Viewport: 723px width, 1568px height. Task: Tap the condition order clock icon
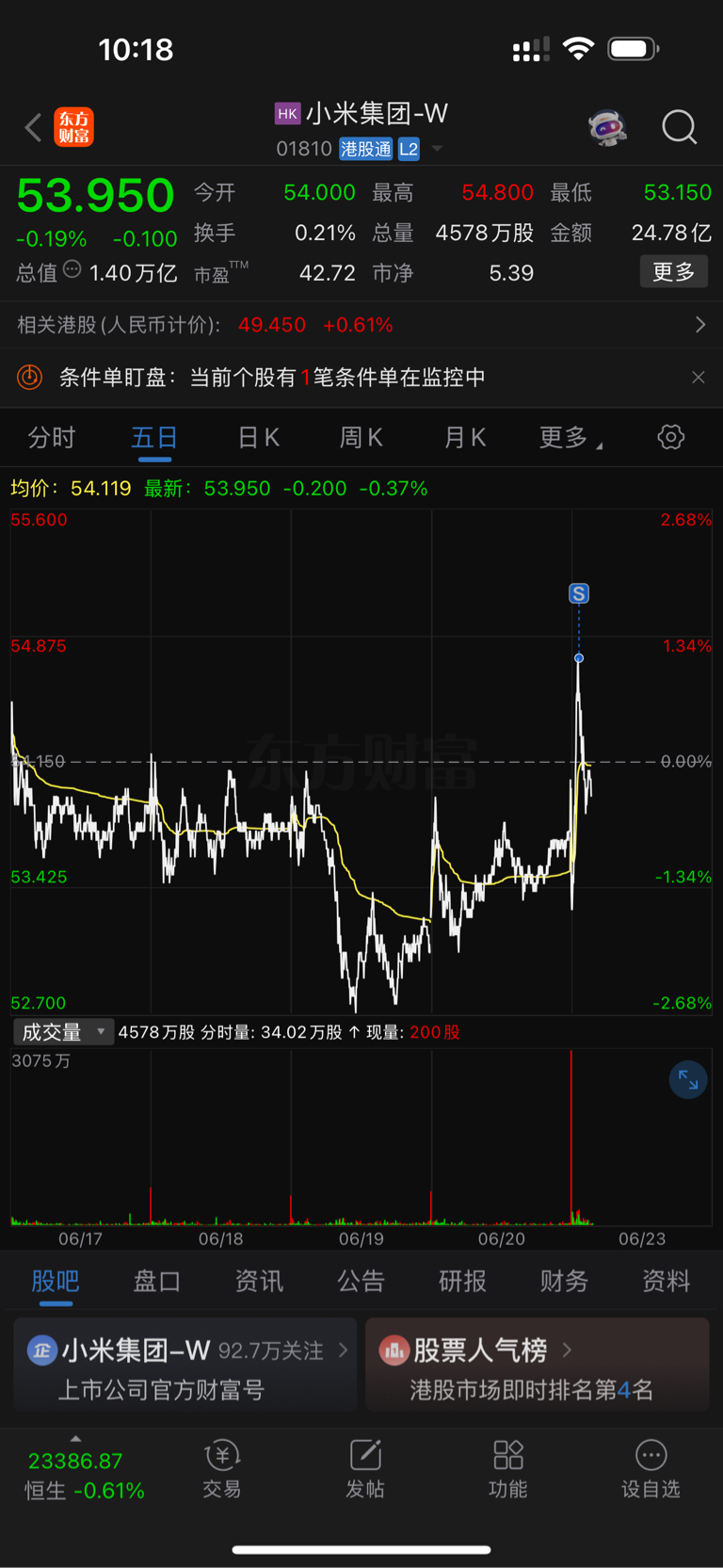30,378
